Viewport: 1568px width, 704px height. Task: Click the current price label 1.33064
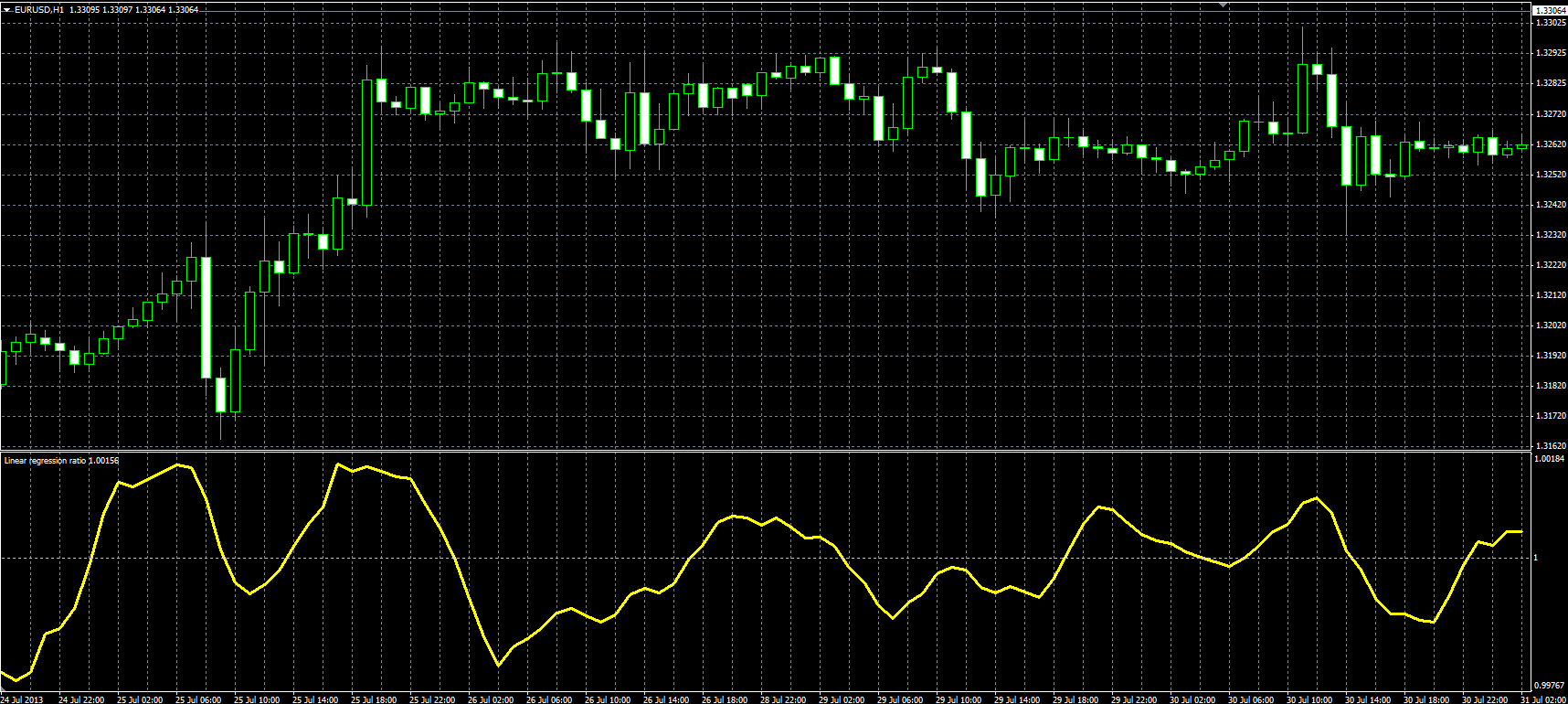[x=1550, y=10]
